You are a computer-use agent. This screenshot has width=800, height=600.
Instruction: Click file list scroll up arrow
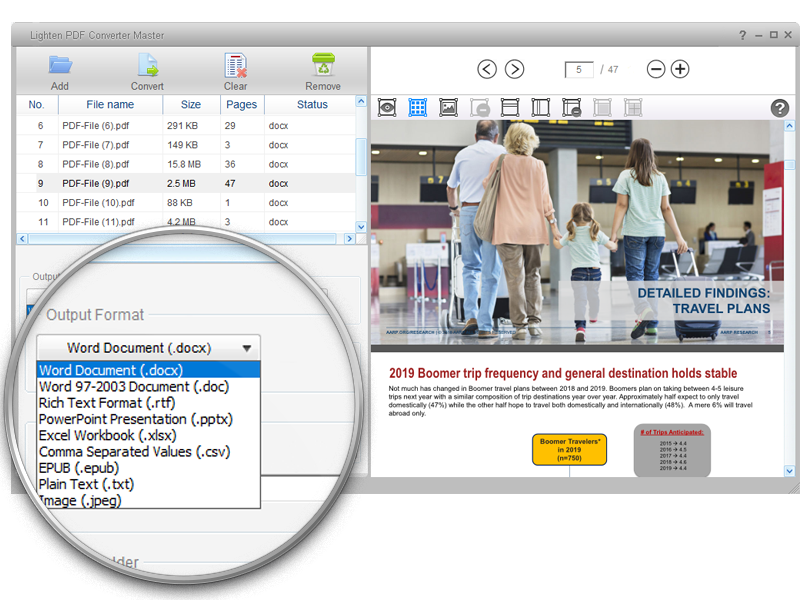coord(361,101)
